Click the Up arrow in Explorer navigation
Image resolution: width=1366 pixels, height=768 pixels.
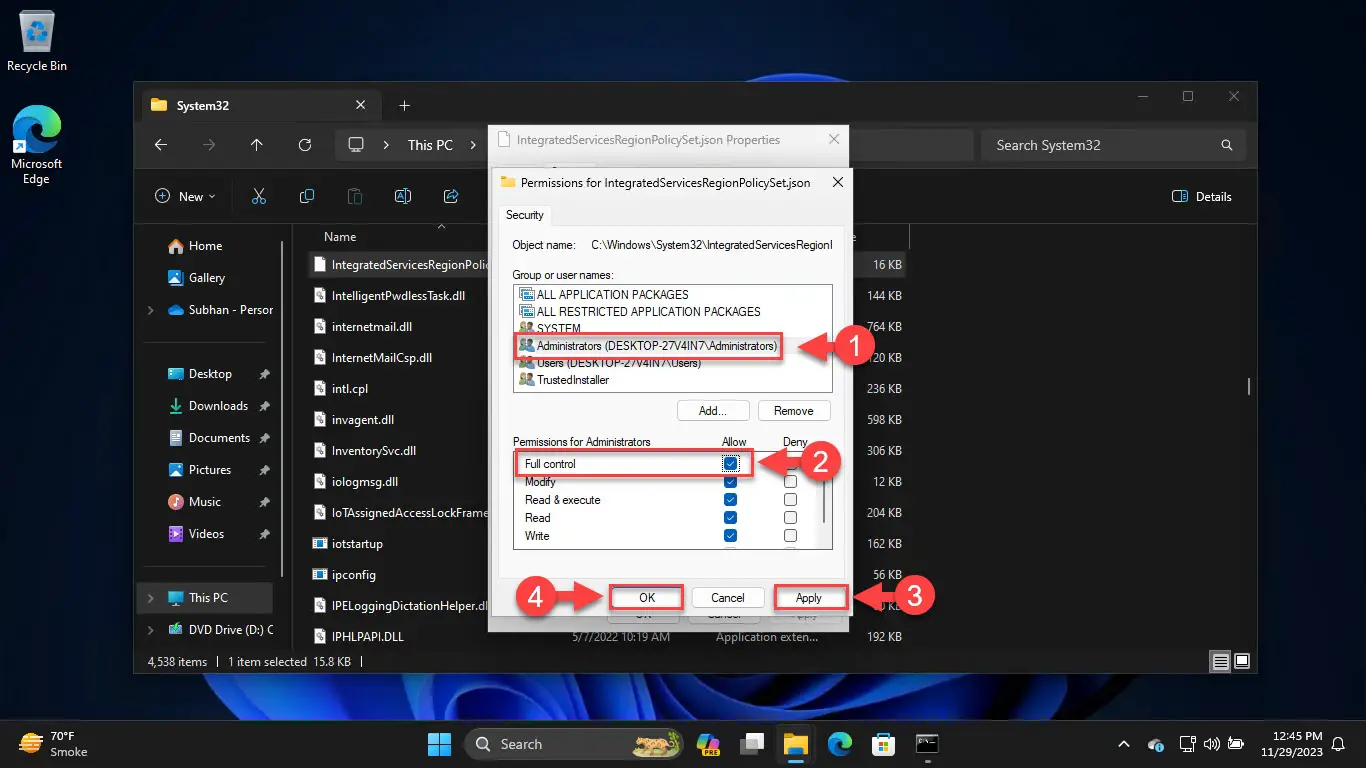(257, 145)
